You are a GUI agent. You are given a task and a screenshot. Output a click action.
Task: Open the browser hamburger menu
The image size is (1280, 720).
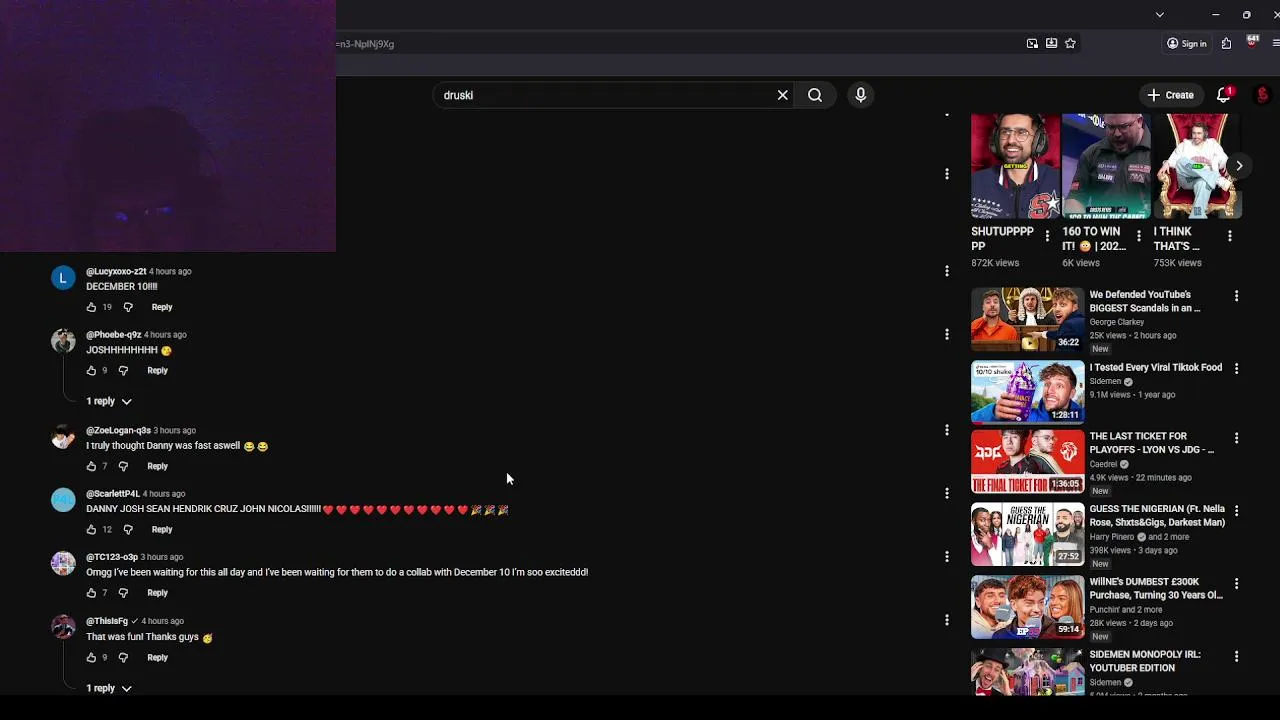1276,44
